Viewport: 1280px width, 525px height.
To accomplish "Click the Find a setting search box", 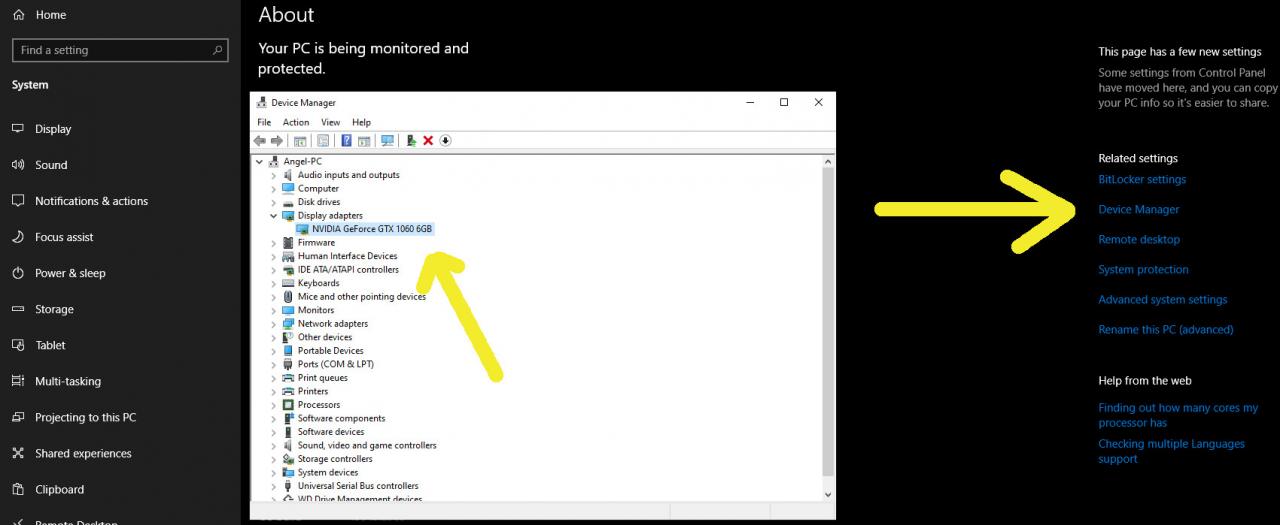I will (x=120, y=50).
